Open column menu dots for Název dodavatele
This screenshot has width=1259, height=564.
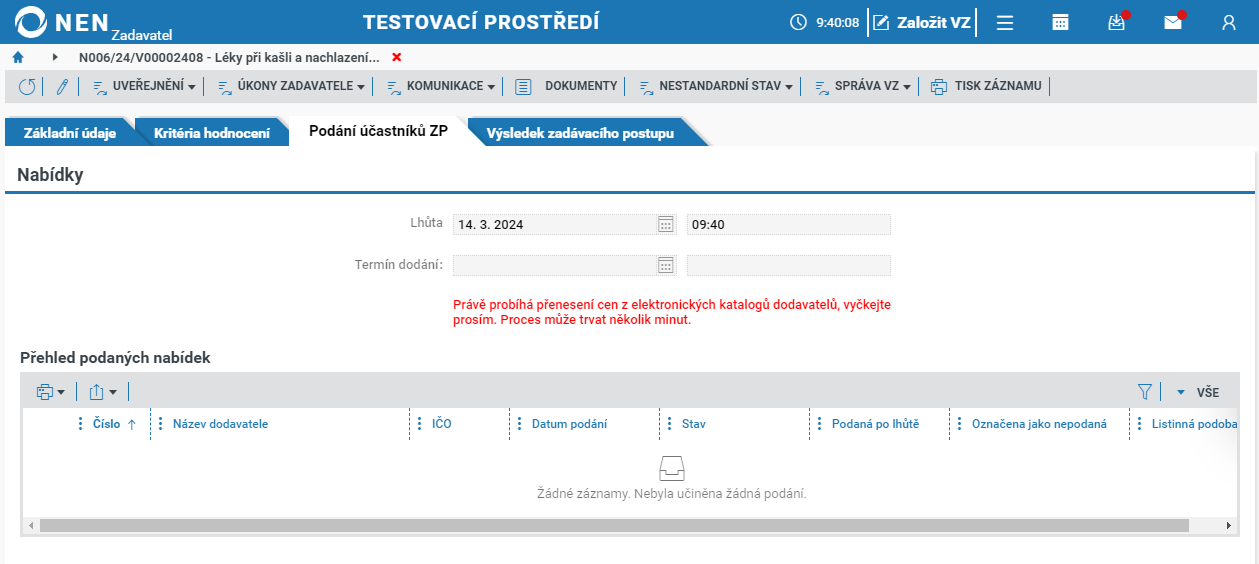tap(161, 424)
